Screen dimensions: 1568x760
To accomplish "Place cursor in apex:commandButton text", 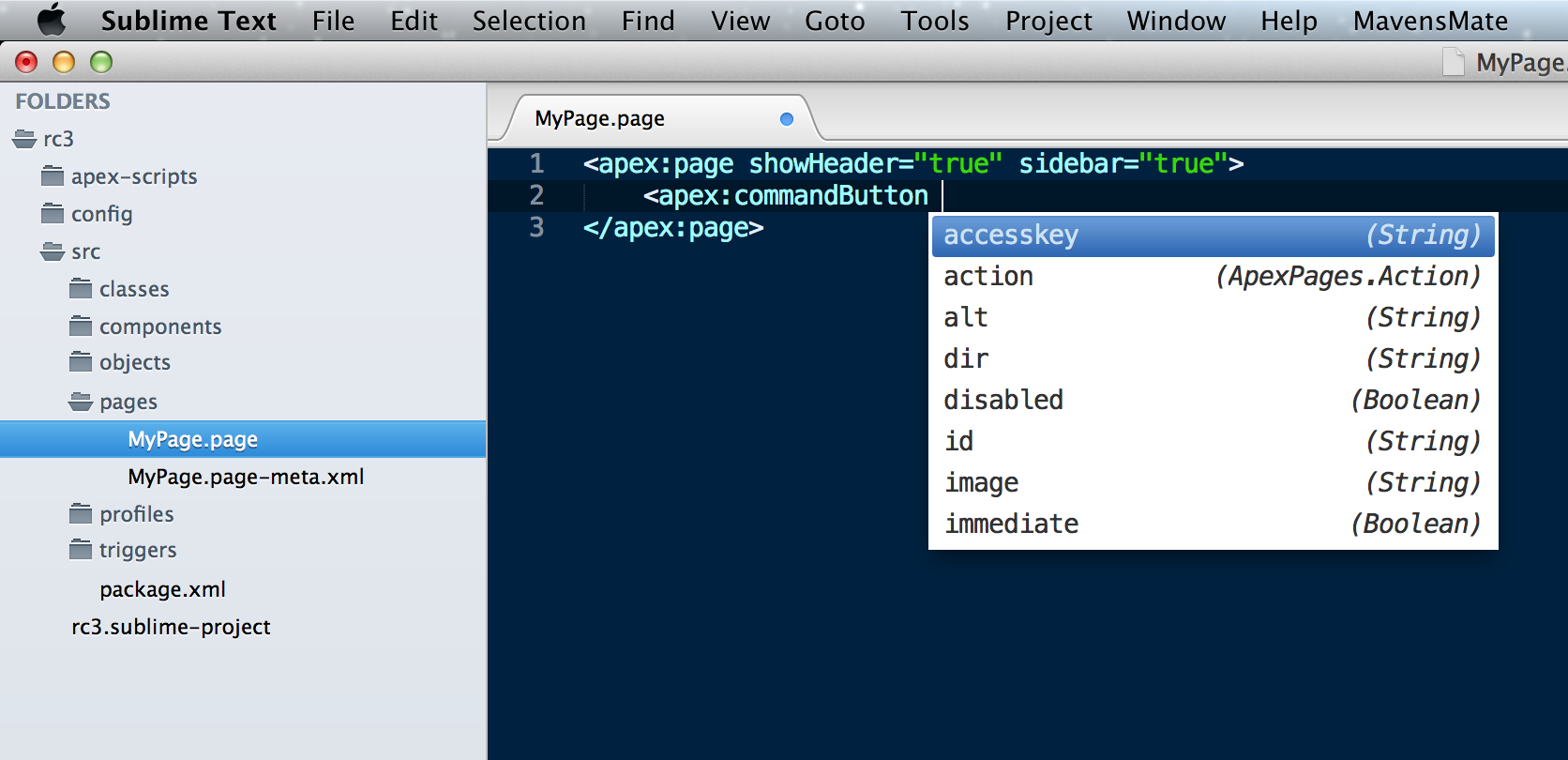I will coord(793,196).
